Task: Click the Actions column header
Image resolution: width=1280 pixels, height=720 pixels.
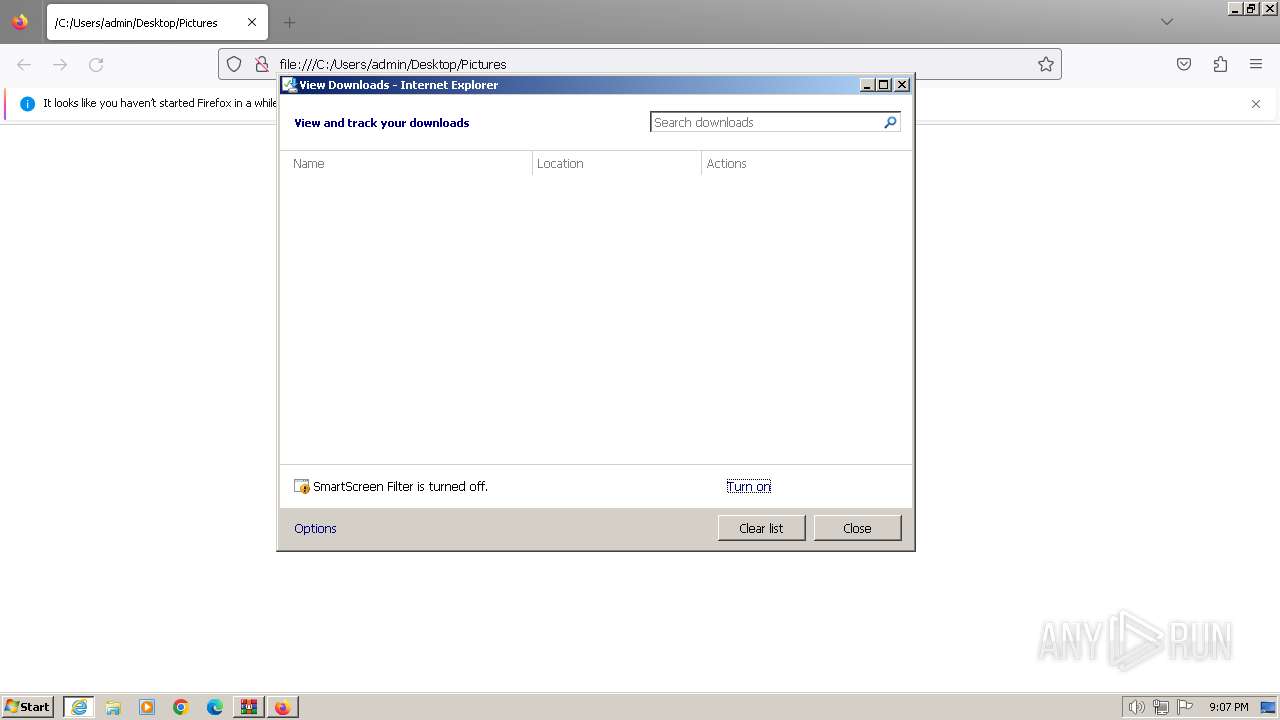Action: coord(806,164)
